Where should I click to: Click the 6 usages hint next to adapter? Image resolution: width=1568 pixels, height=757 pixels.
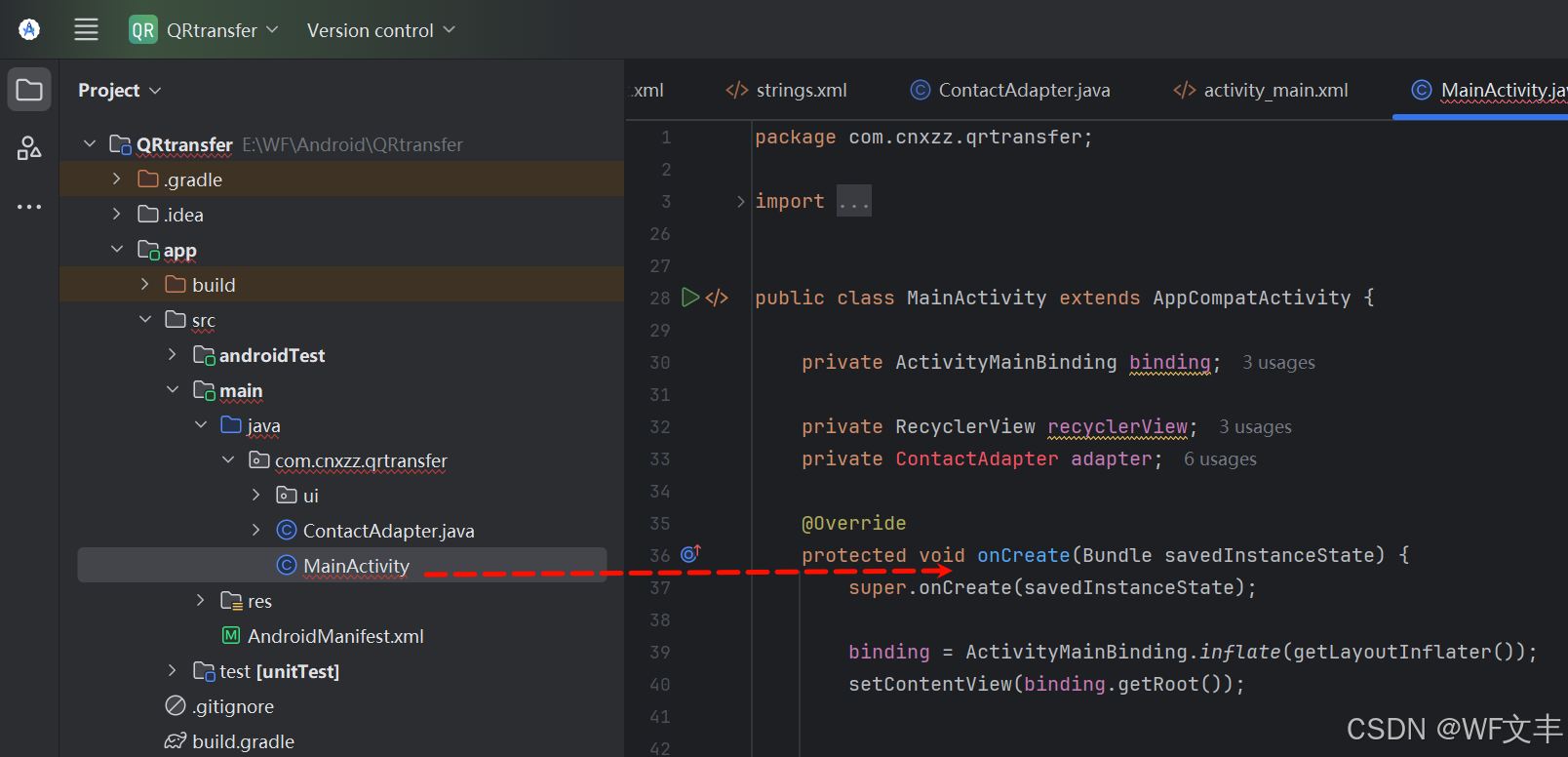pyautogui.click(x=1220, y=459)
